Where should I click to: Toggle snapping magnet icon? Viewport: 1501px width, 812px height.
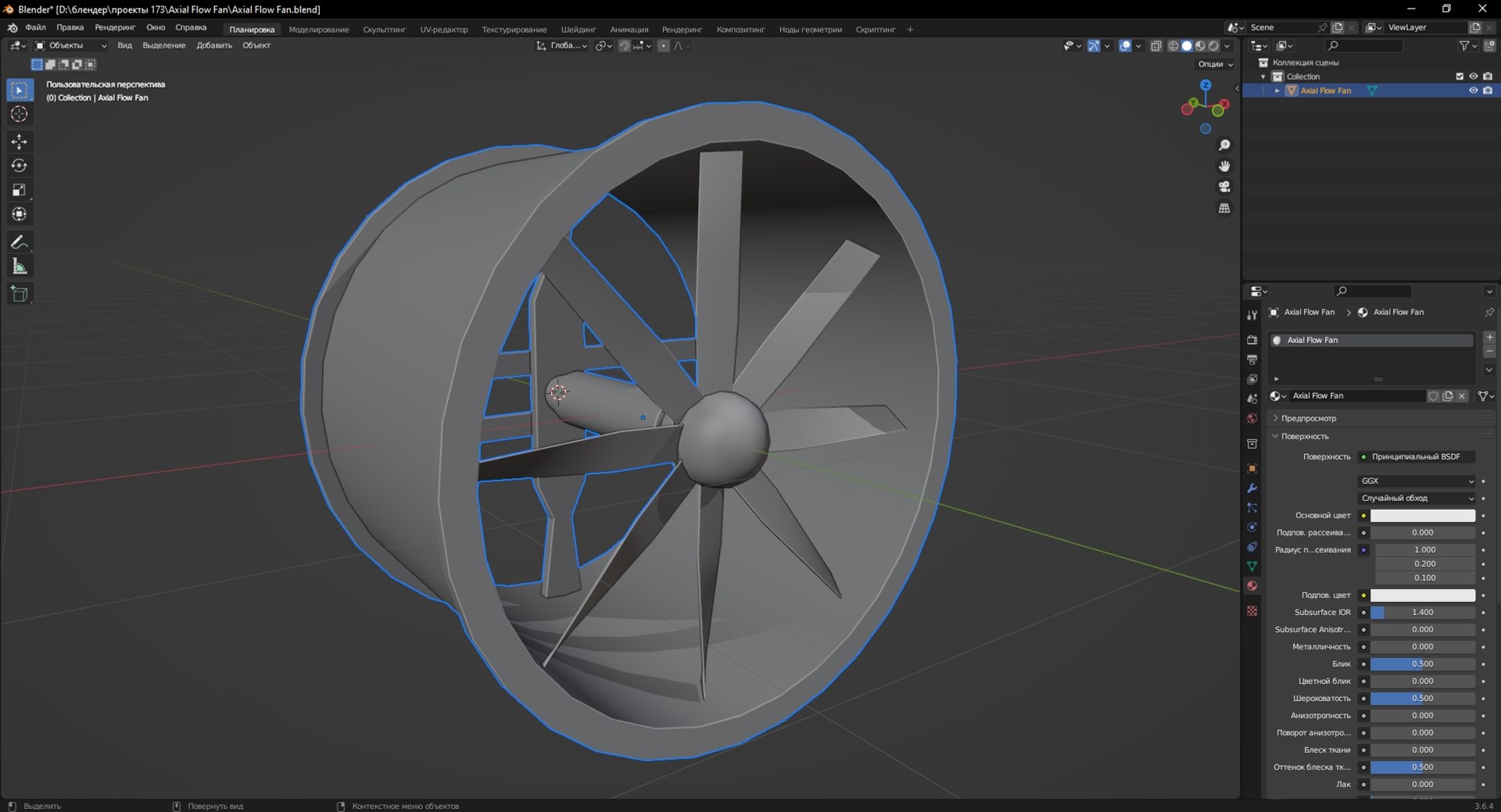(x=624, y=45)
